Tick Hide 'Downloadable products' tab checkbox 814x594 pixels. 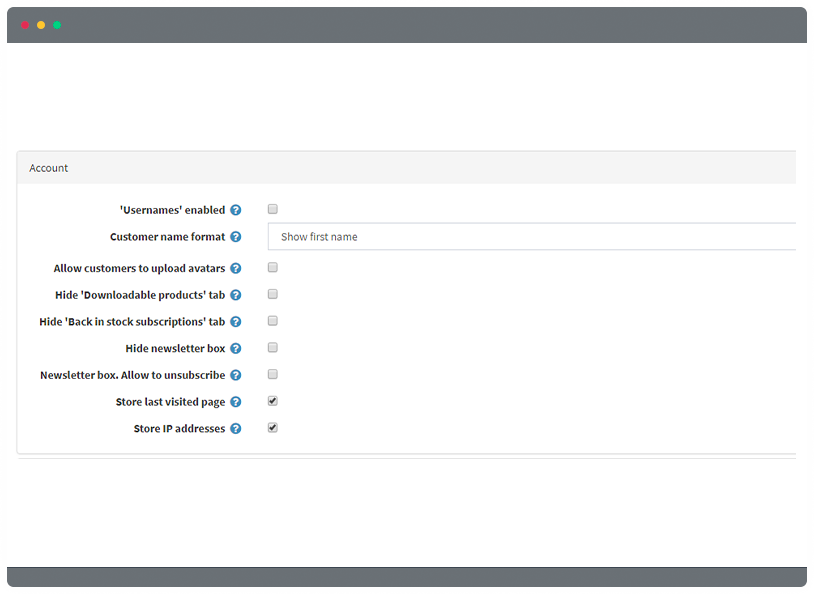pos(273,294)
